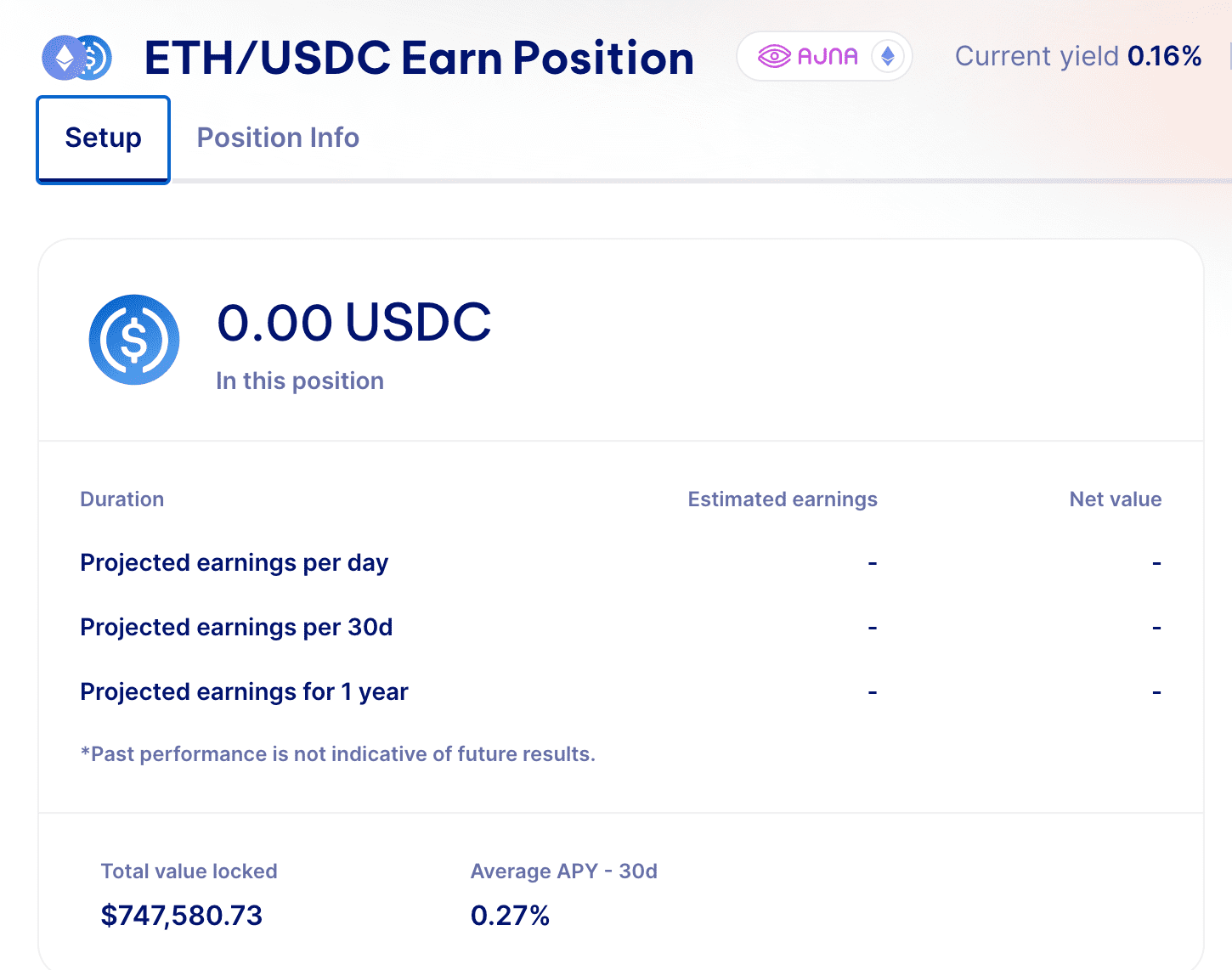Open the Setup tab
This screenshot has width=1232, height=970.
coord(103,138)
